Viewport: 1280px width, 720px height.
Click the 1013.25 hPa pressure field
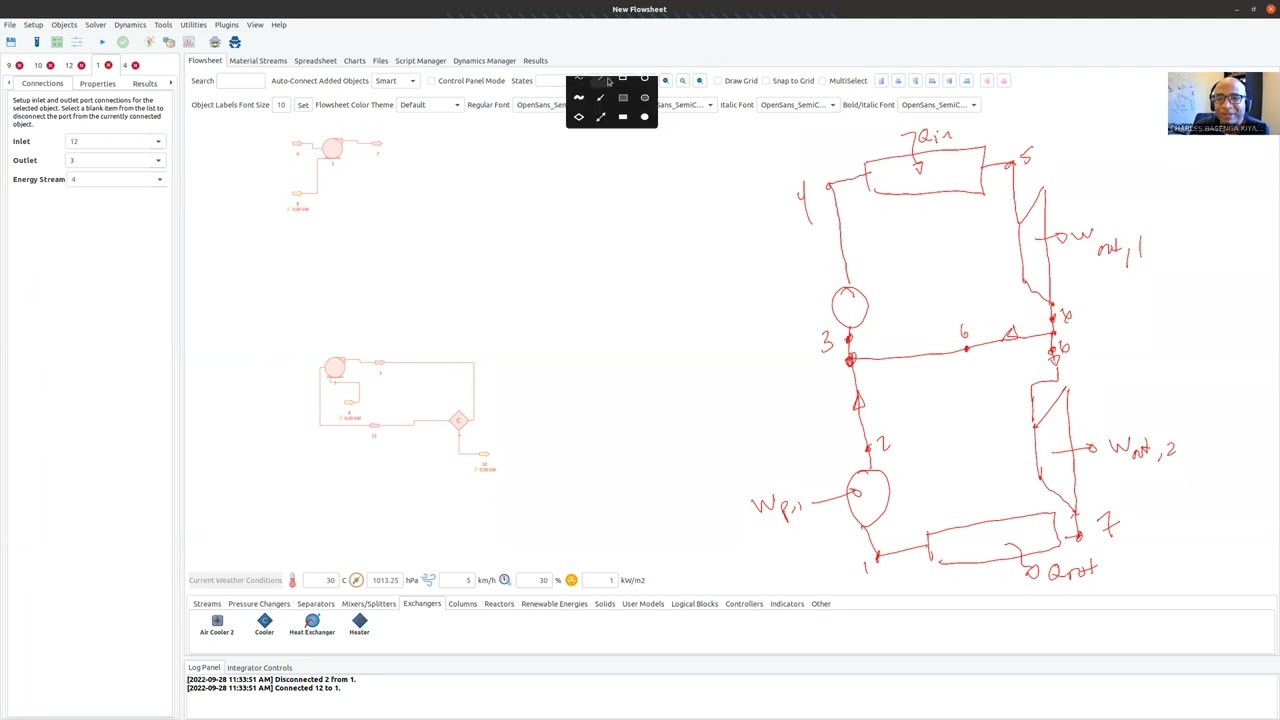click(x=385, y=580)
